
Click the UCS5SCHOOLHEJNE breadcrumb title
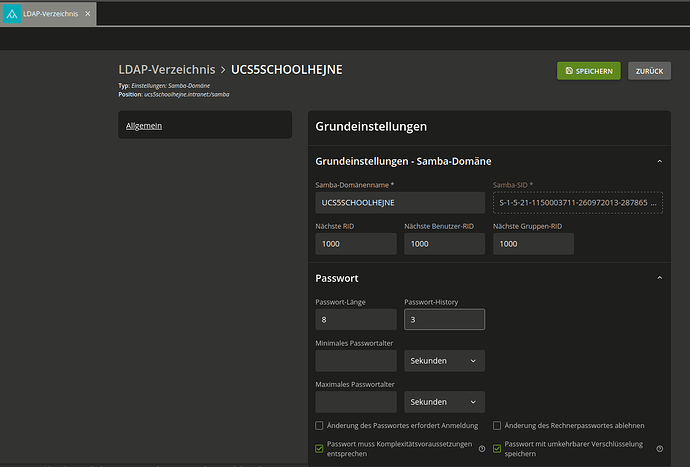(x=286, y=70)
